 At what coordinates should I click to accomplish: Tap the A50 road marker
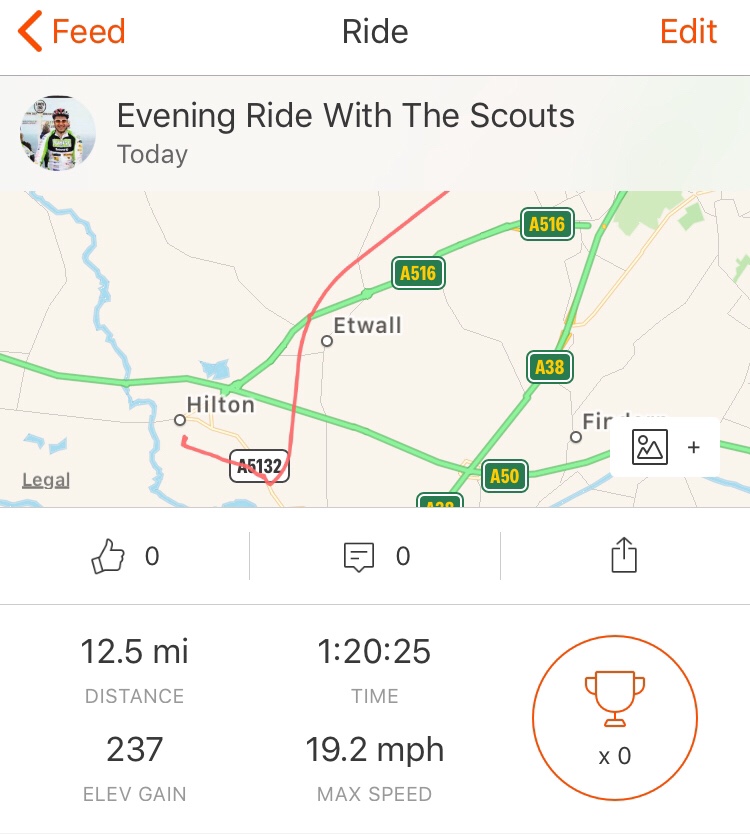504,476
